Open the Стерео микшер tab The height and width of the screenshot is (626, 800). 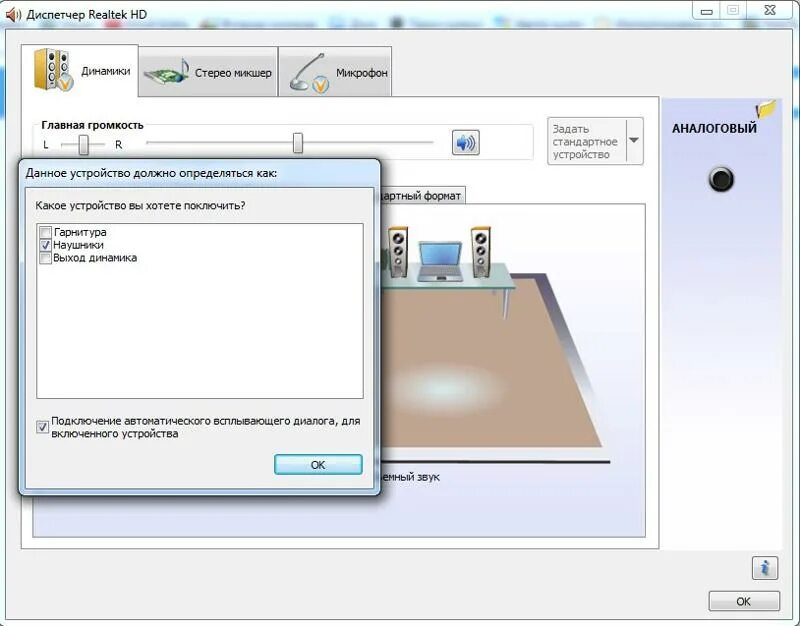coord(208,72)
